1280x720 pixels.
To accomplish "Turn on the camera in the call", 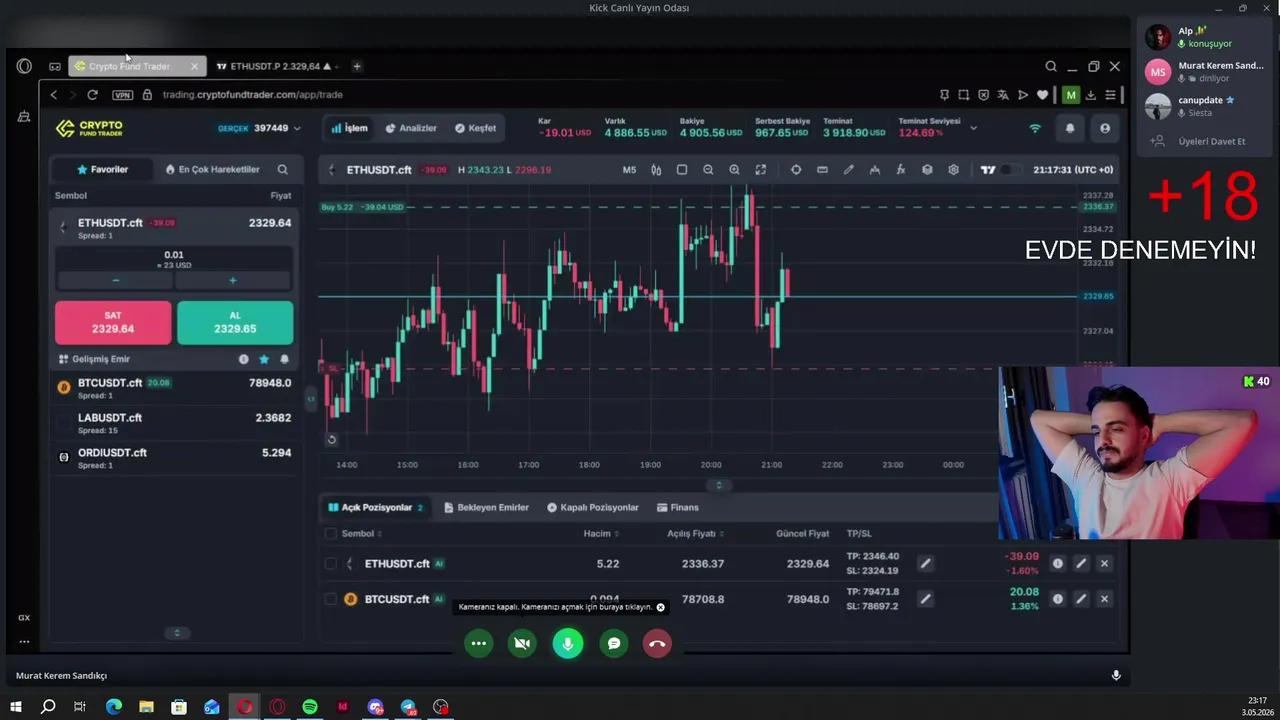I will tap(522, 643).
